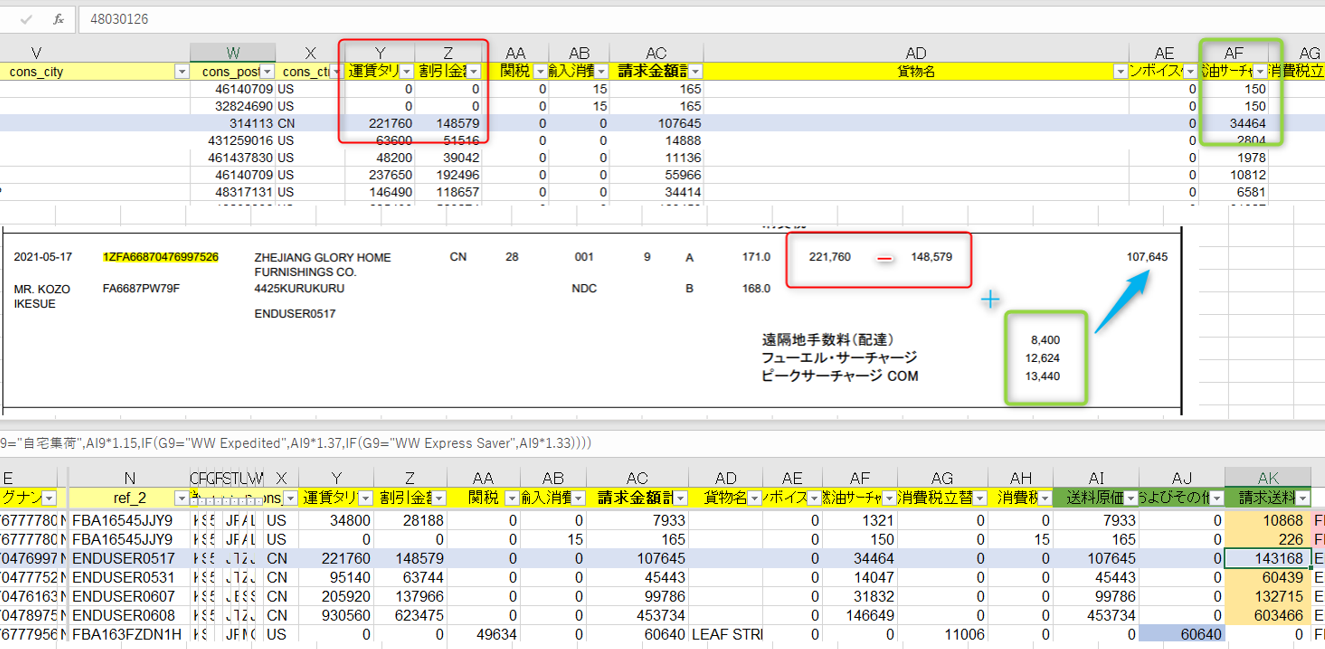Image resolution: width=1325 pixels, height=649 pixels.
Task: Click fuel surcharge cell 6581
Action: (x=1234, y=192)
